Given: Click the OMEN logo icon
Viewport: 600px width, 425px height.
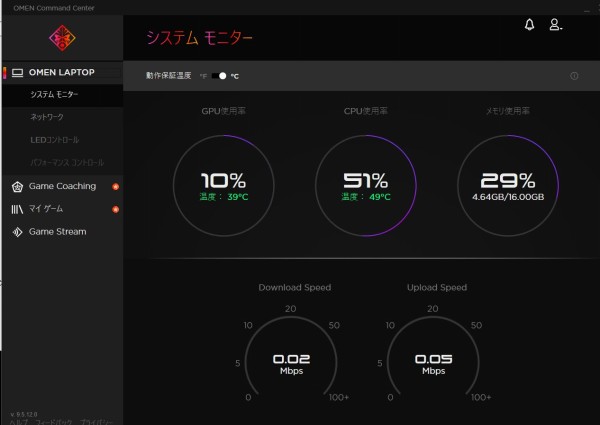Looking at the screenshot, I should [x=61, y=38].
